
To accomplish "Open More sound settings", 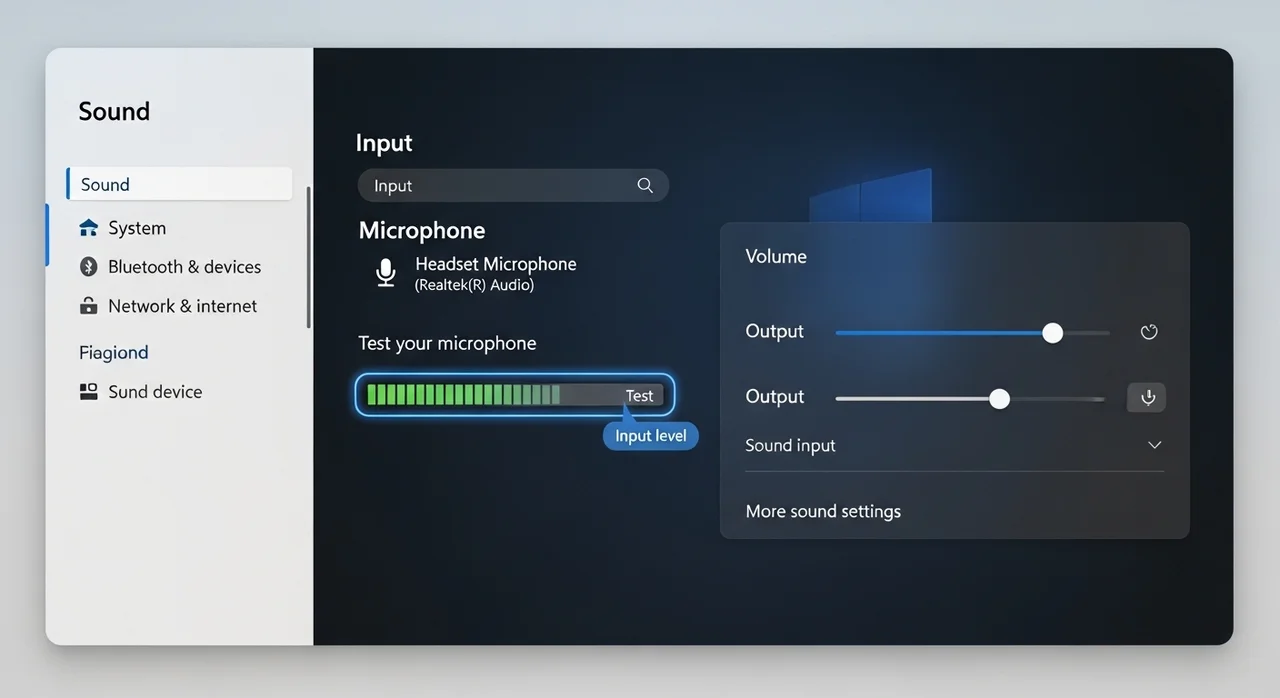I will pos(823,511).
